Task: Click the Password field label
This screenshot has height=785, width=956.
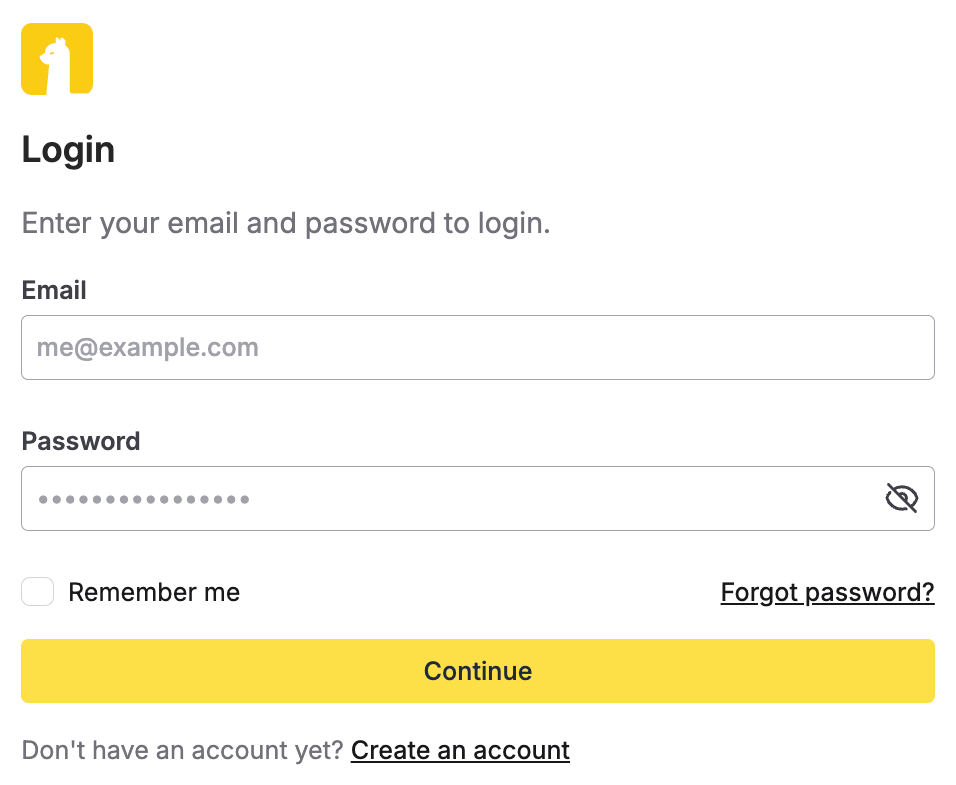Action: tap(81, 441)
